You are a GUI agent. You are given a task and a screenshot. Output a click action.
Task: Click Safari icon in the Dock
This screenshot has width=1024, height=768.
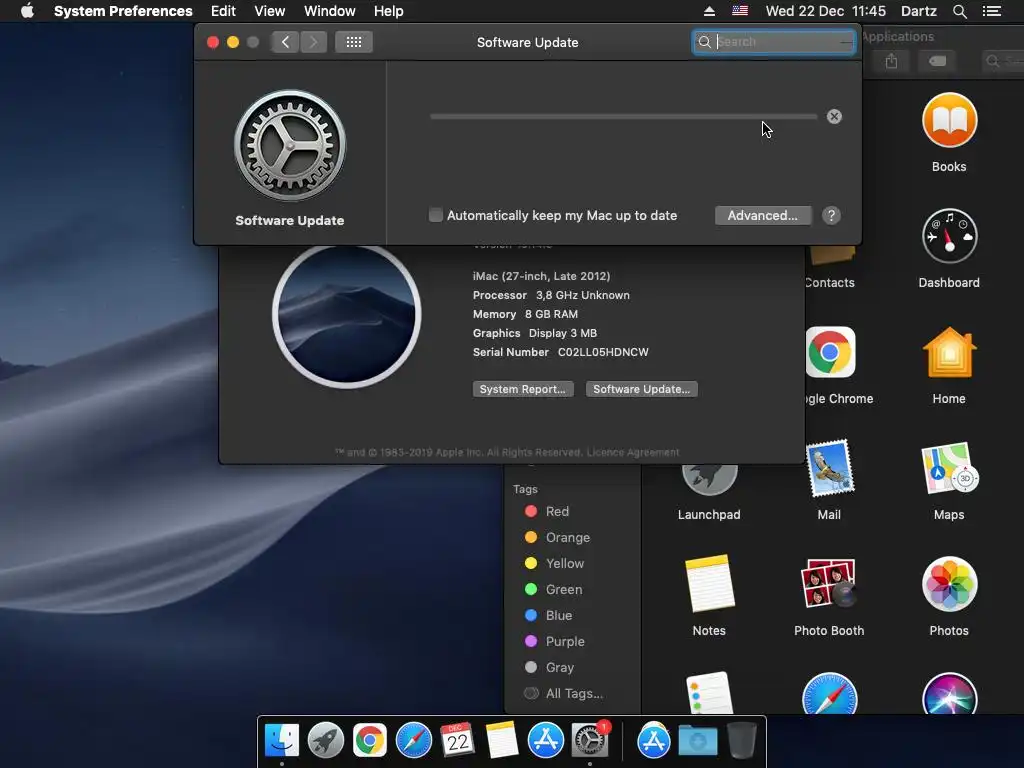click(x=413, y=740)
